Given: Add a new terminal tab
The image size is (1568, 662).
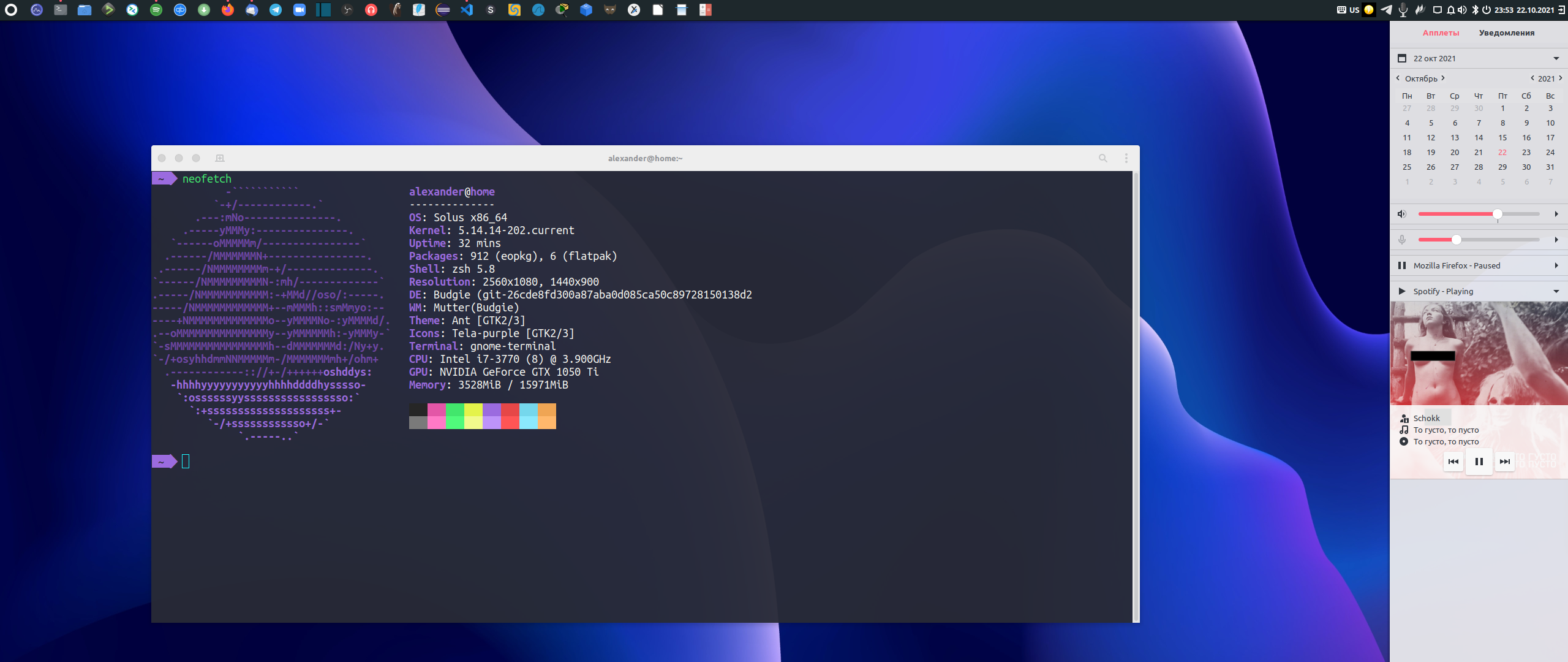Looking at the screenshot, I should pos(220,158).
